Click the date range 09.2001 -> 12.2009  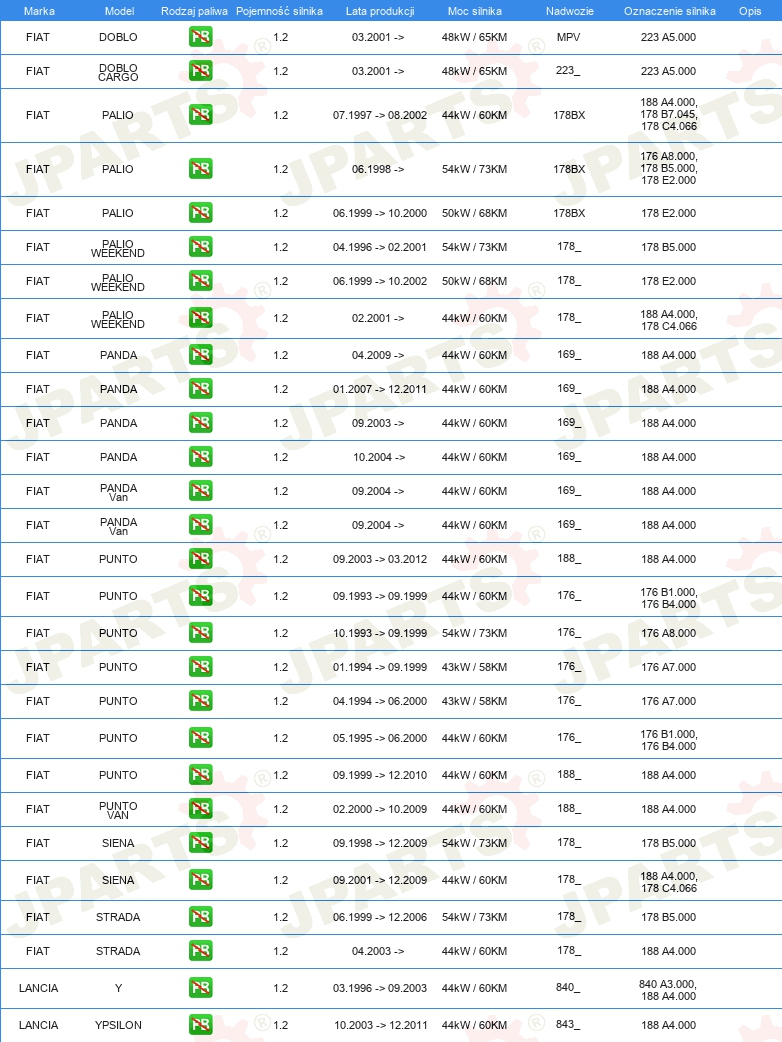[380, 881]
